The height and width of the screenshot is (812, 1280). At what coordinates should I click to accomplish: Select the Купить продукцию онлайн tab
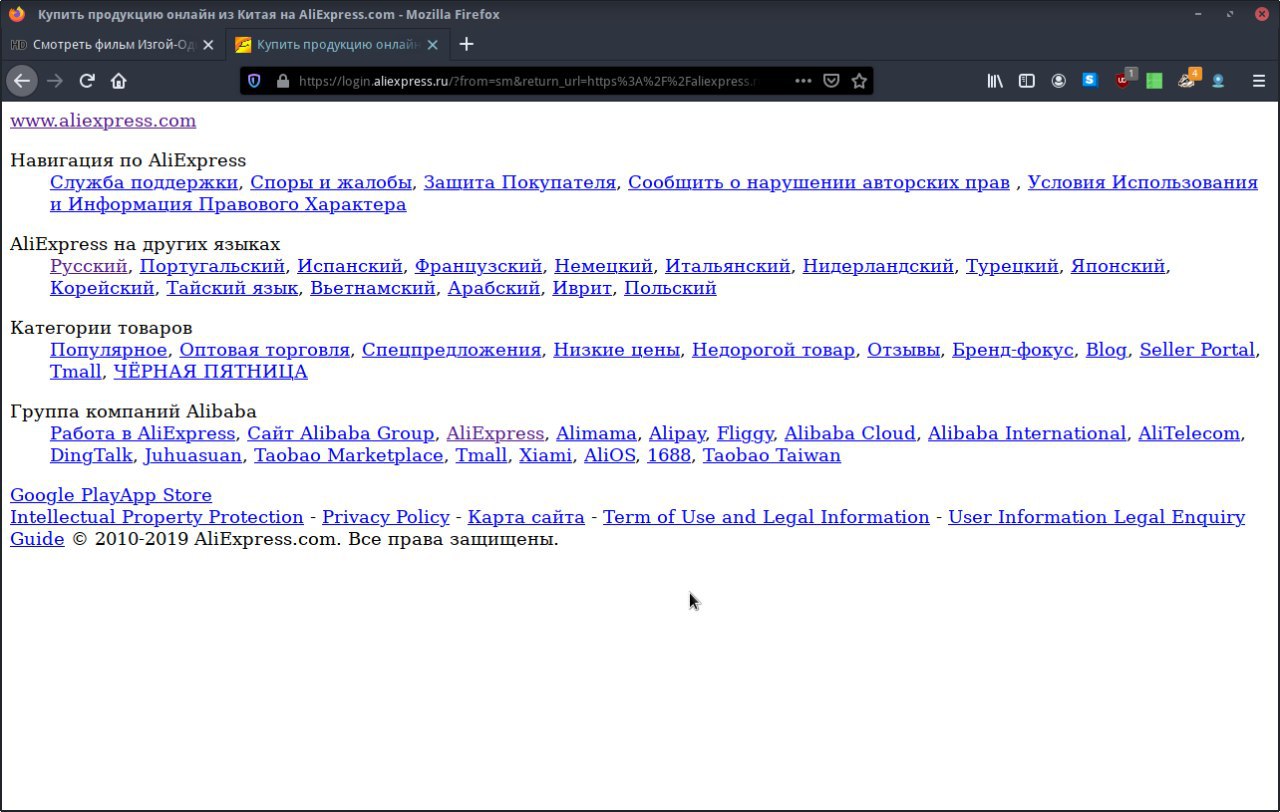coord(337,45)
